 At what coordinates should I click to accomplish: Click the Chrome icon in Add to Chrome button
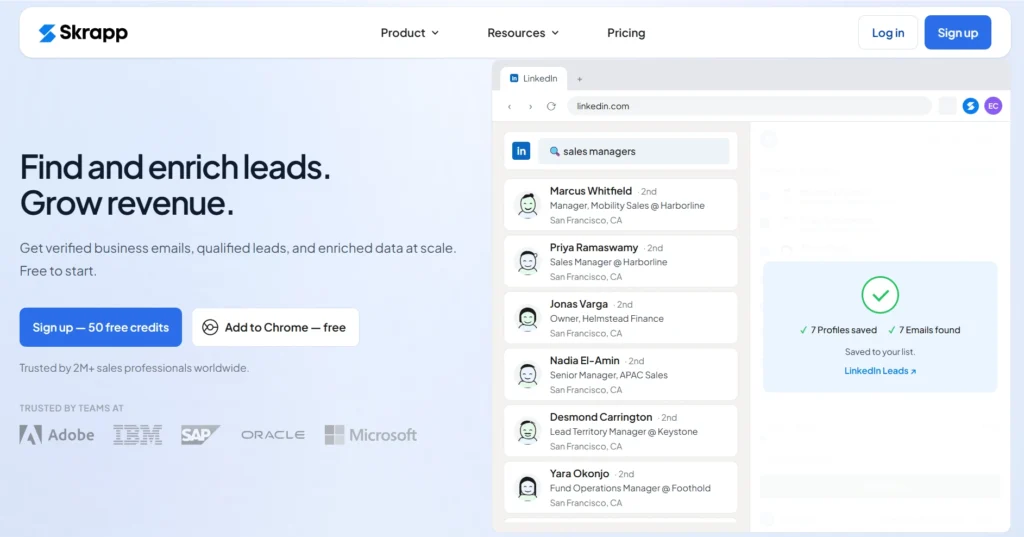[x=210, y=327]
